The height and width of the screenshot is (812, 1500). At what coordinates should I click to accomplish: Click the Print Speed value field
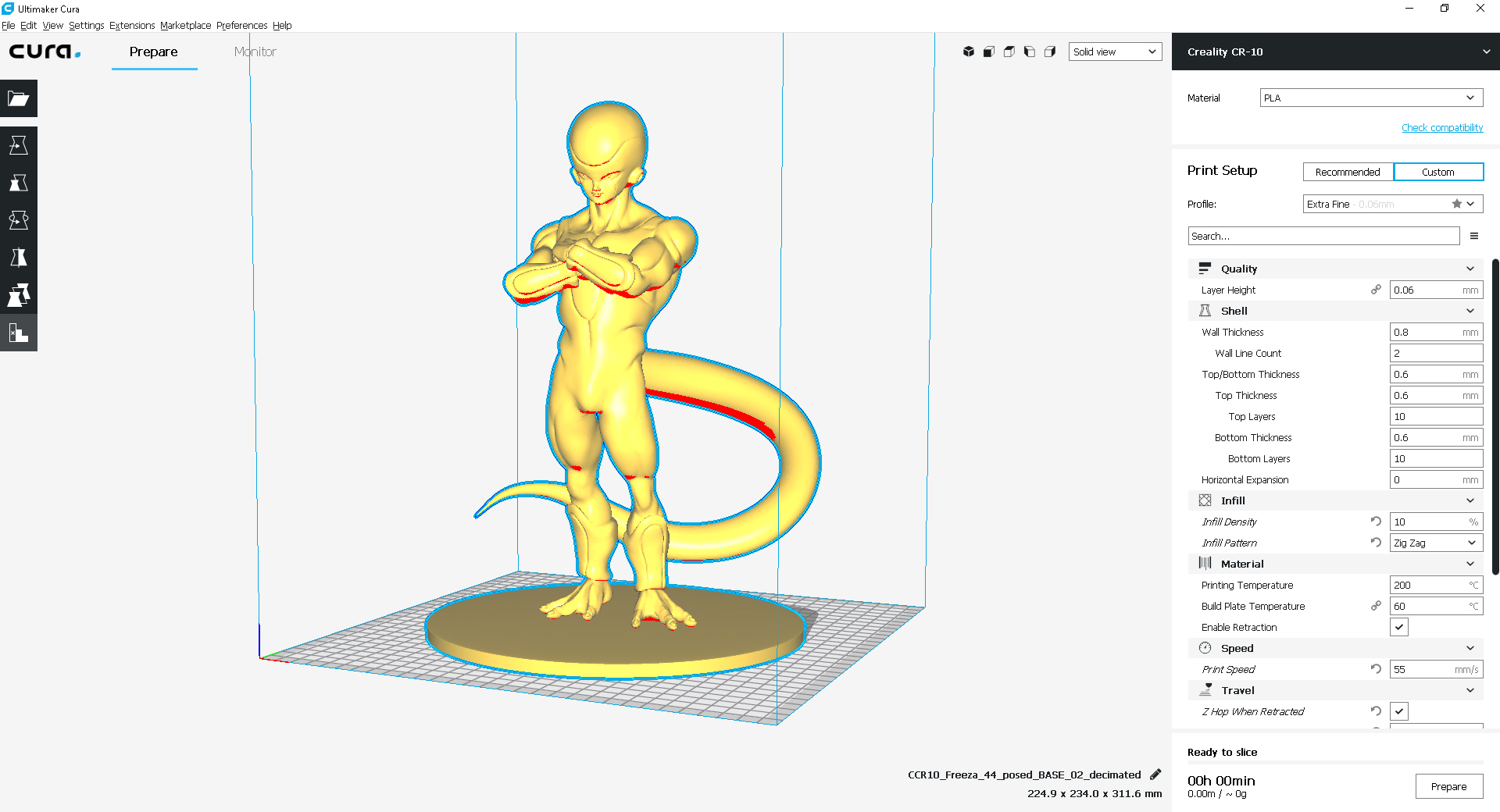[1436, 669]
